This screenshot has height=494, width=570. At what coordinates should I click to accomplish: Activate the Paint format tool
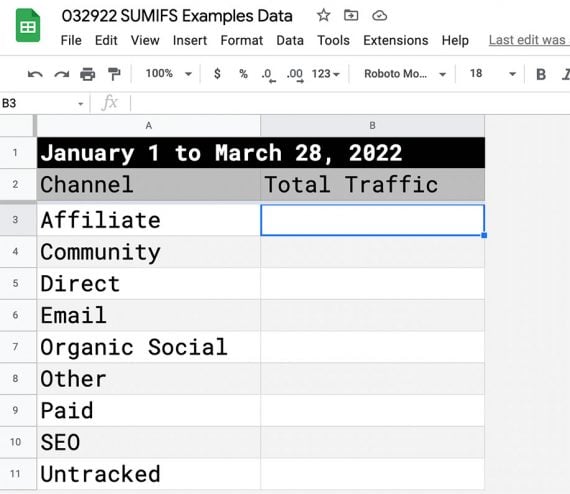pos(114,74)
